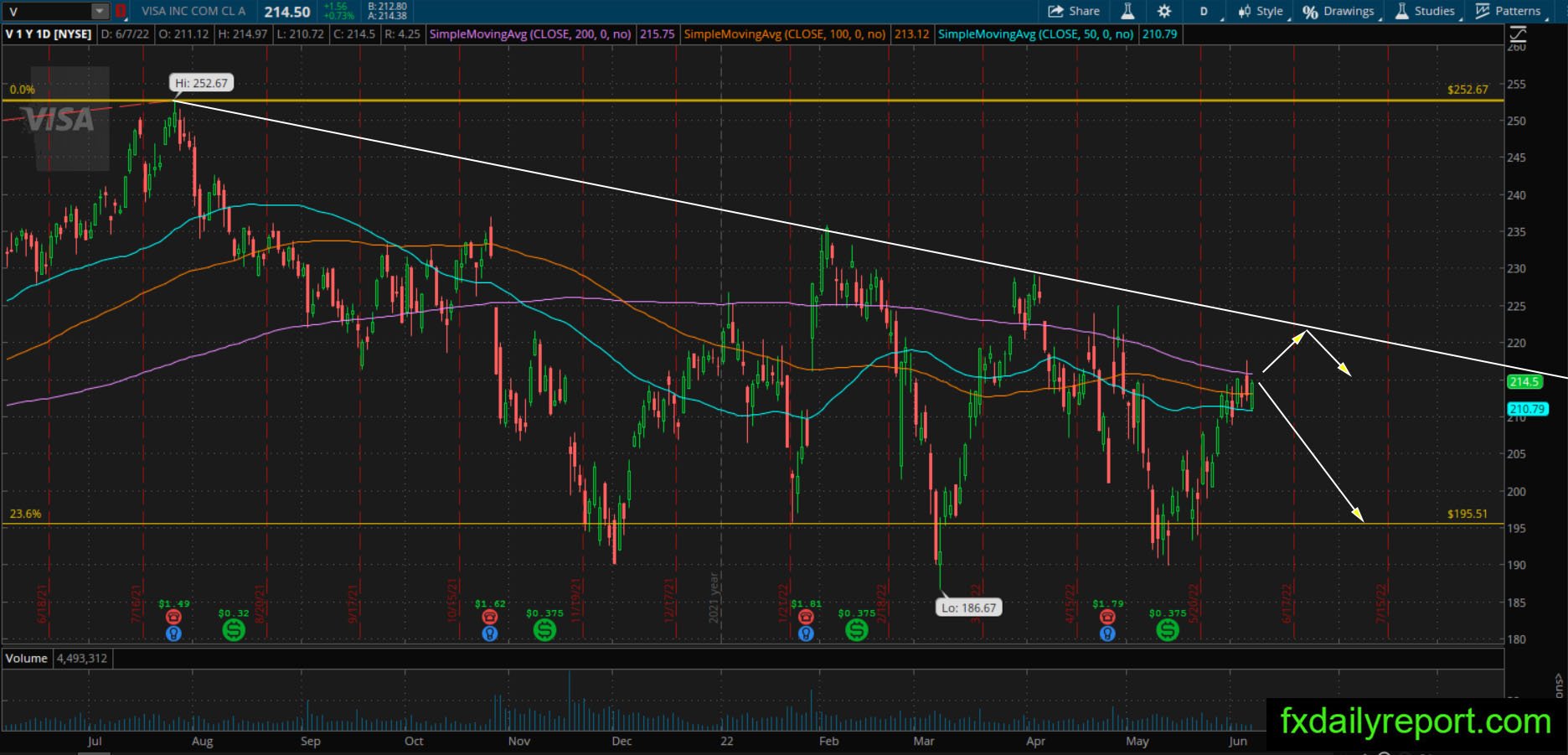Click the Volume study label
The height and width of the screenshot is (755, 1568).
27,659
